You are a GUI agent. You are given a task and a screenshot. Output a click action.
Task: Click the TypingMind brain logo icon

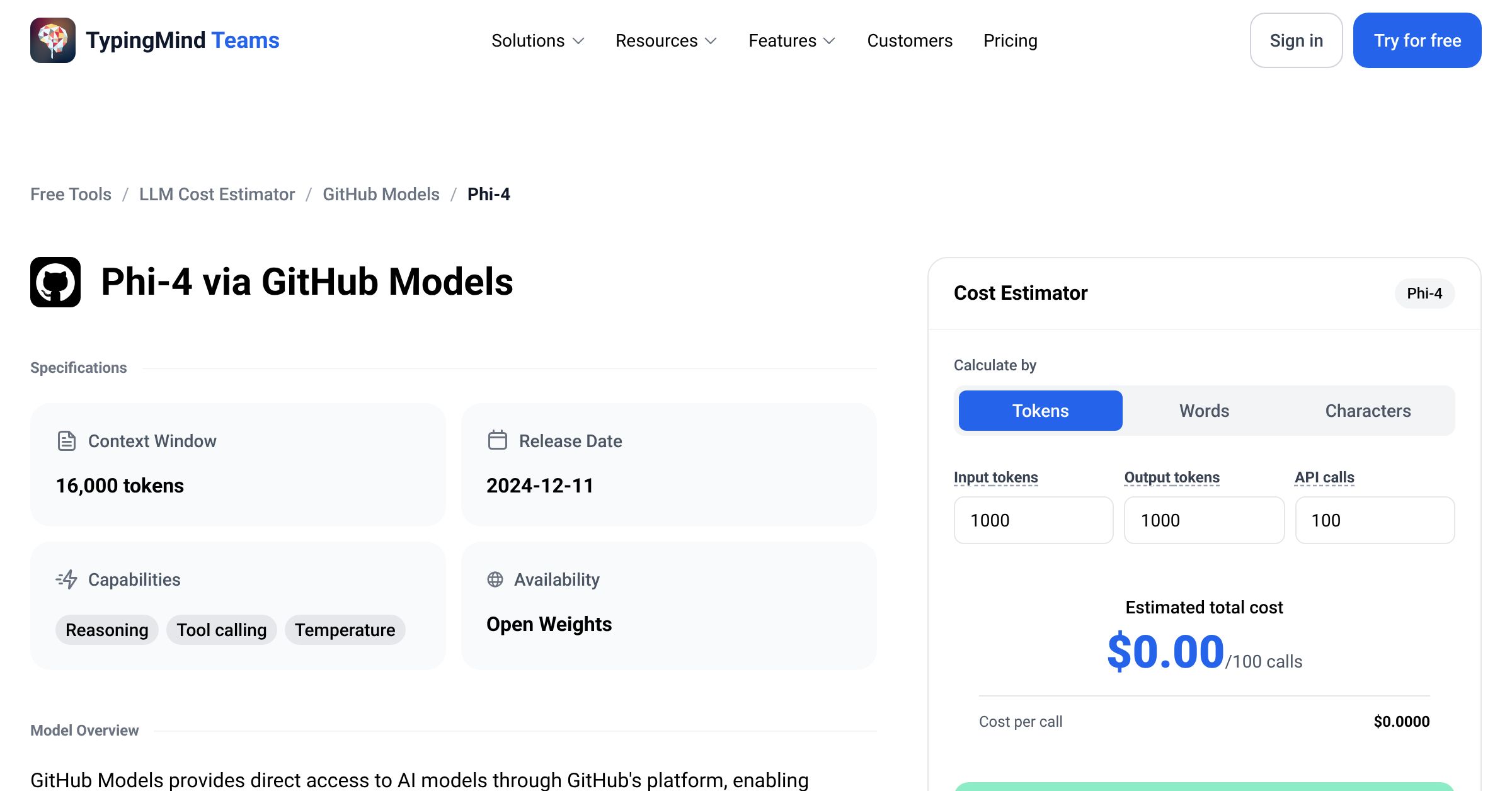(53, 40)
